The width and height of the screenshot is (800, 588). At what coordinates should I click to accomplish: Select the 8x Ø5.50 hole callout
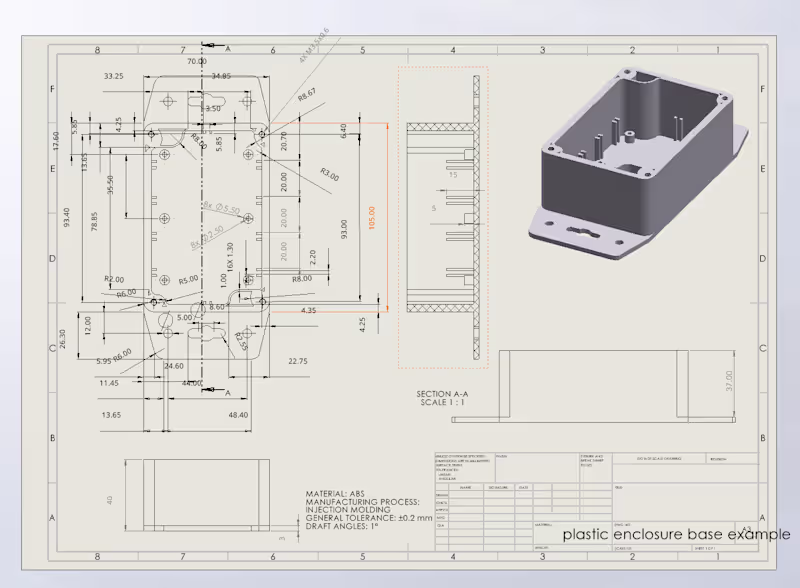click(222, 208)
